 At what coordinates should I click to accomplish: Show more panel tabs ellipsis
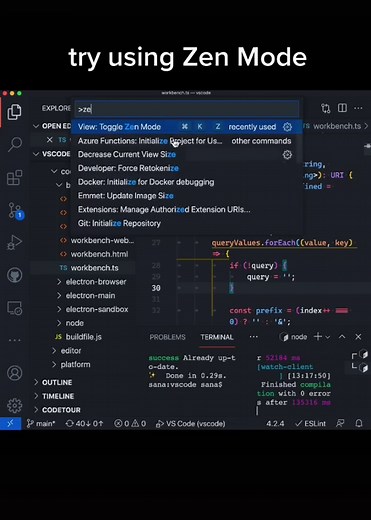[254, 337]
